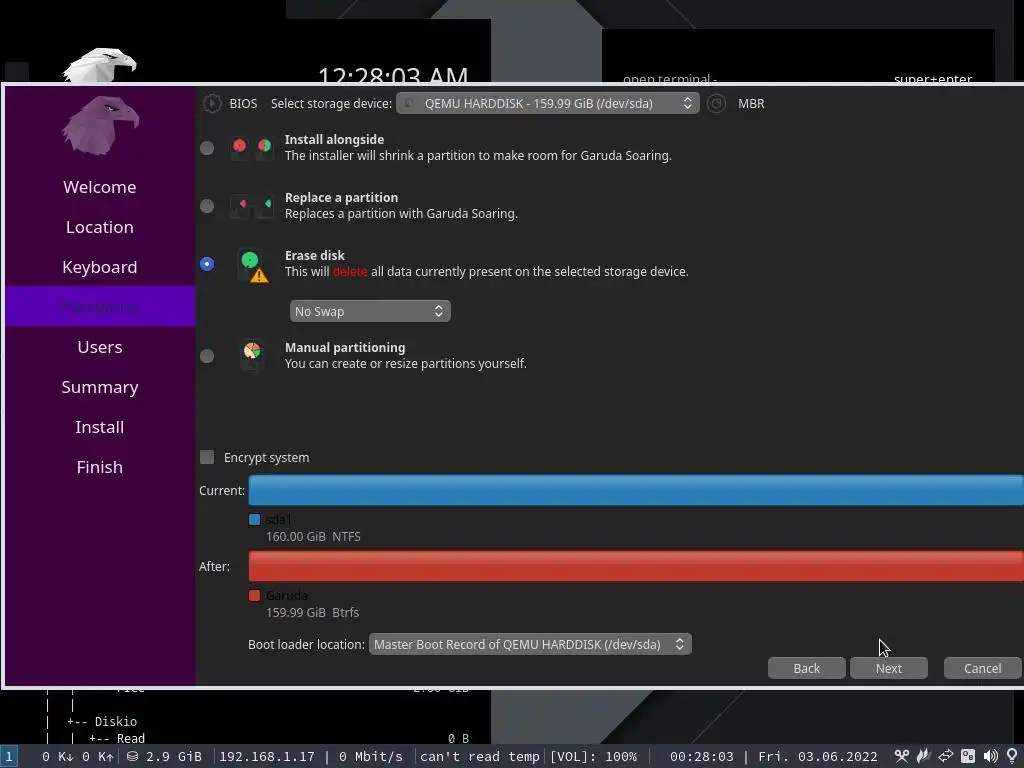1024x768 pixels.
Task: Click the volume speaker tray icon
Action: coord(990,756)
